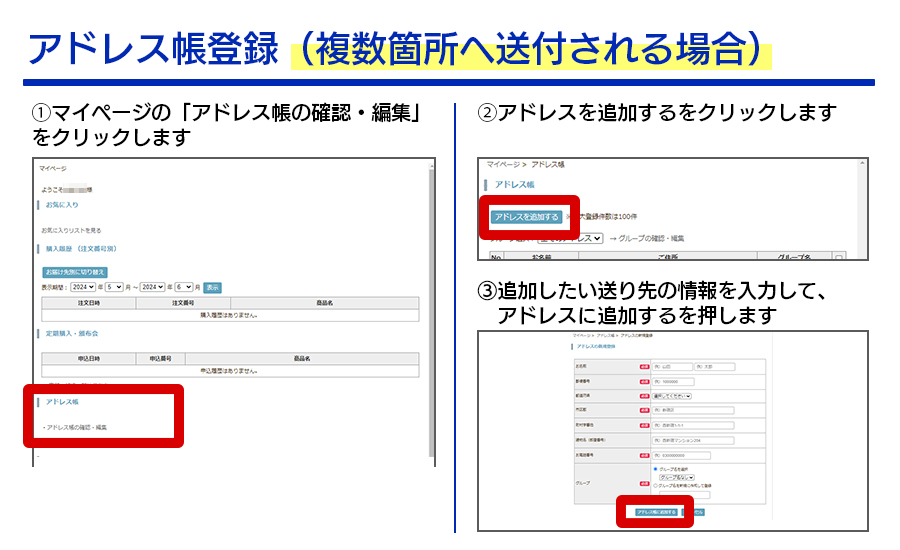Click the アドレスを追加する button
Screen dimensions: 900x550
(526, 217)
